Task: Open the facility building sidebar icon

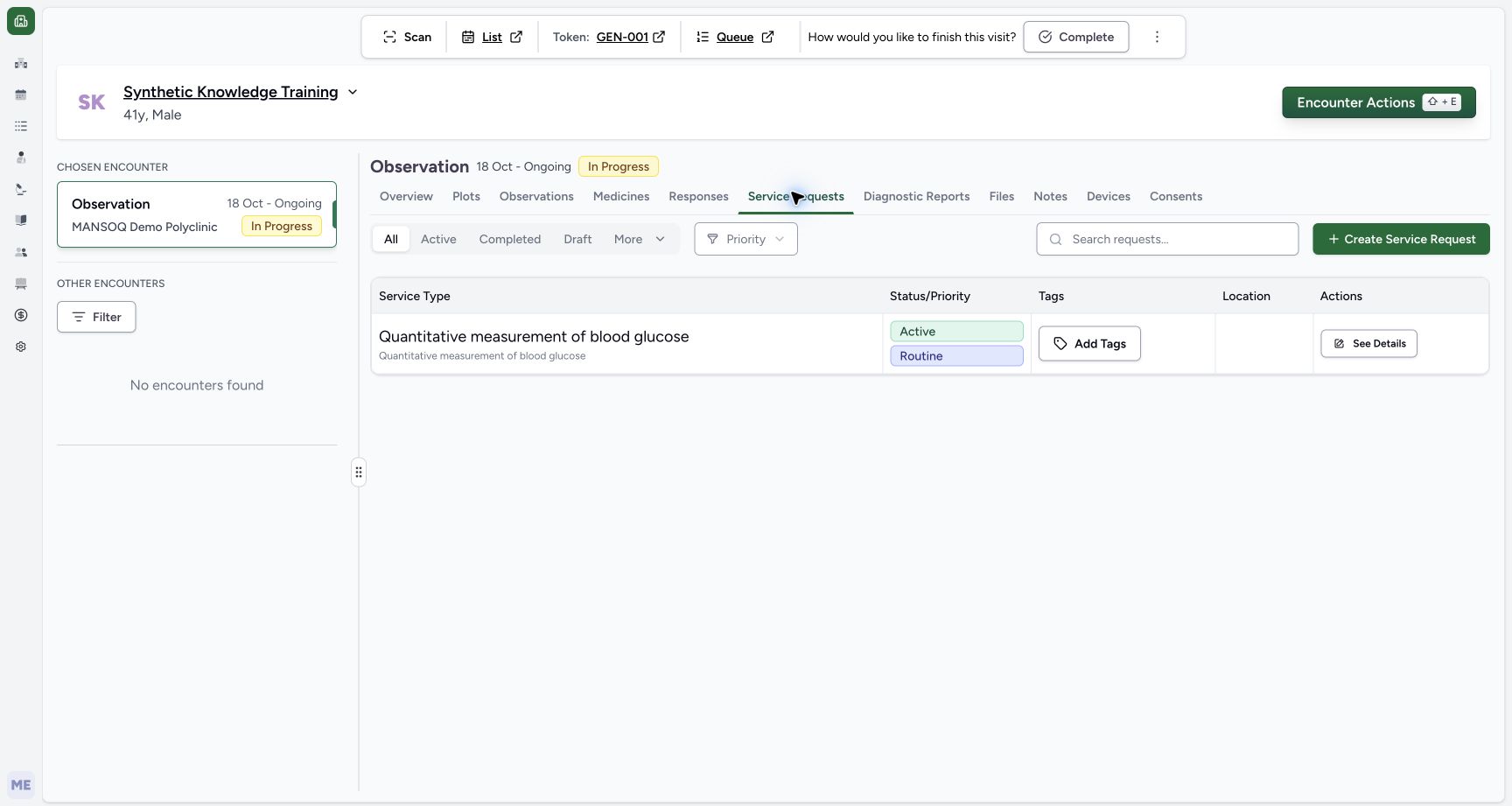Action: (x=21, y=63)
